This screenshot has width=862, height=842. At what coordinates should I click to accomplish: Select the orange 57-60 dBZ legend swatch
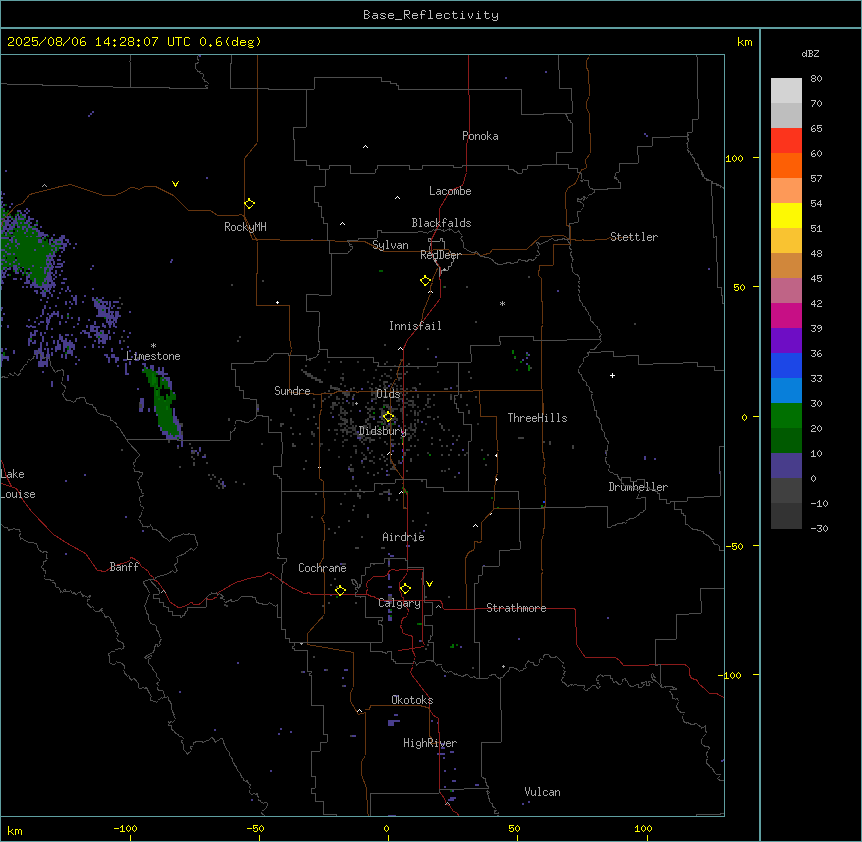coord(786,165)
